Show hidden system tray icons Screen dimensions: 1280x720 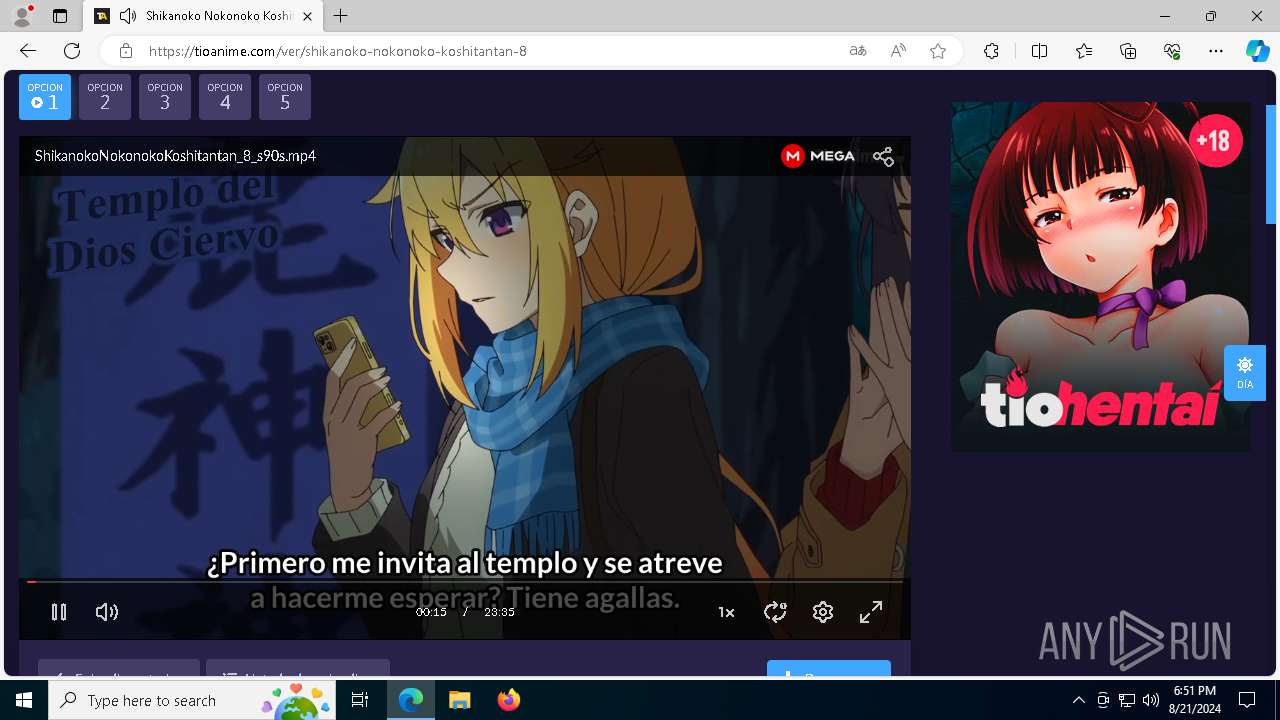point(1078,700)
